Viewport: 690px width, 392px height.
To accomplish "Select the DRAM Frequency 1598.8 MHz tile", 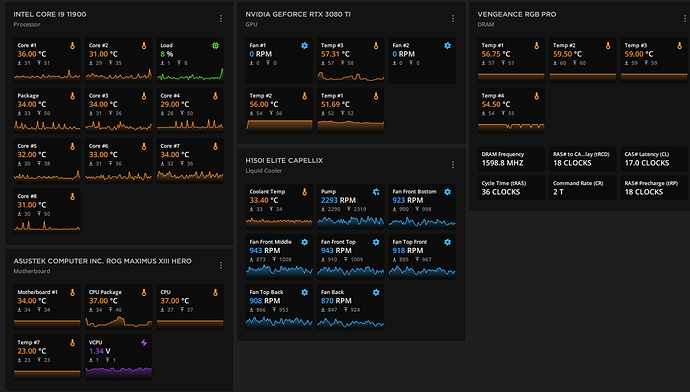I will [x=511, y=158].
